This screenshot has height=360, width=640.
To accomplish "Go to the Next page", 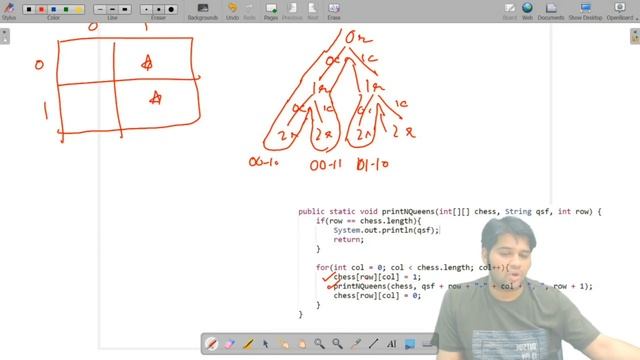I will pyautogui.click(x=313, y=11).
